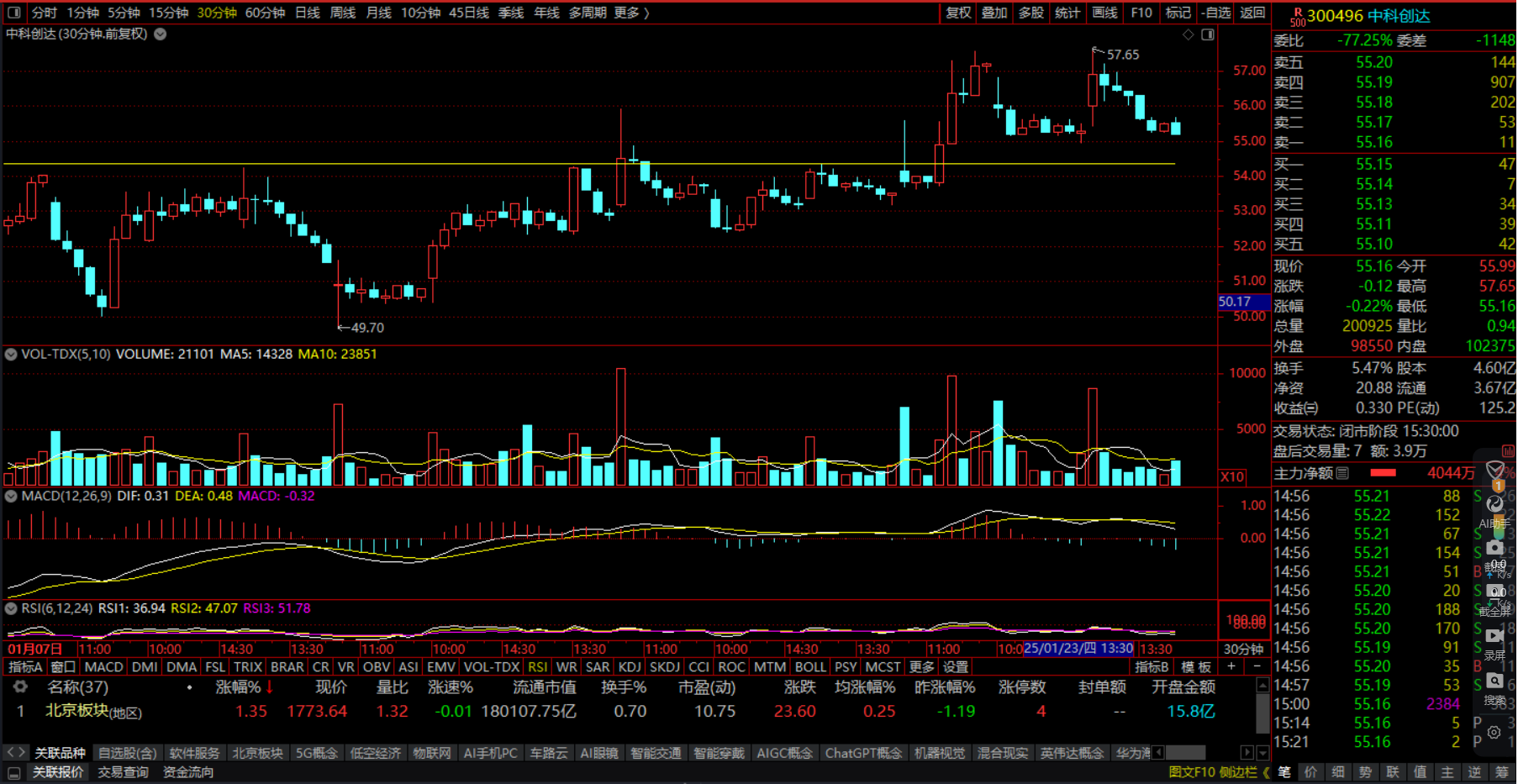Switch chart to 15分钟 period
This screenshot has width=1518, height=784.
click(169, 13)
